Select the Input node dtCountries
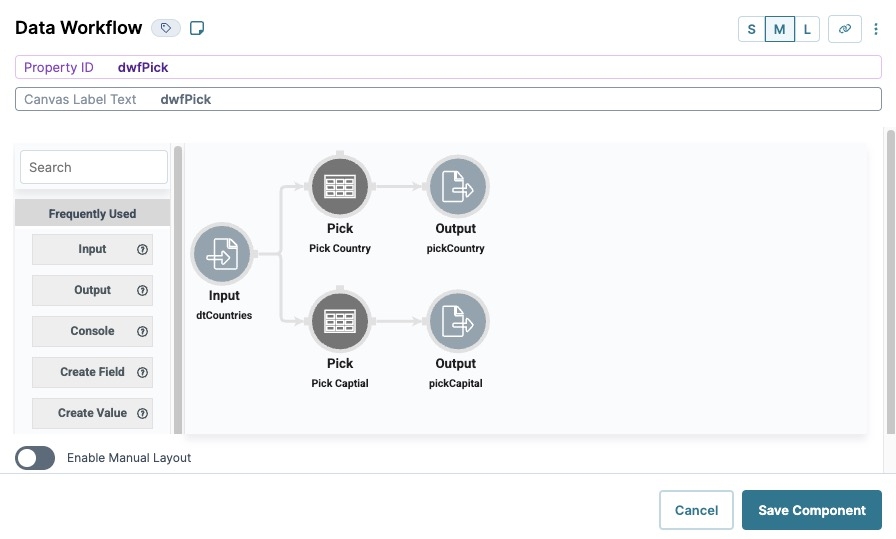 click(x=222, y=254)
